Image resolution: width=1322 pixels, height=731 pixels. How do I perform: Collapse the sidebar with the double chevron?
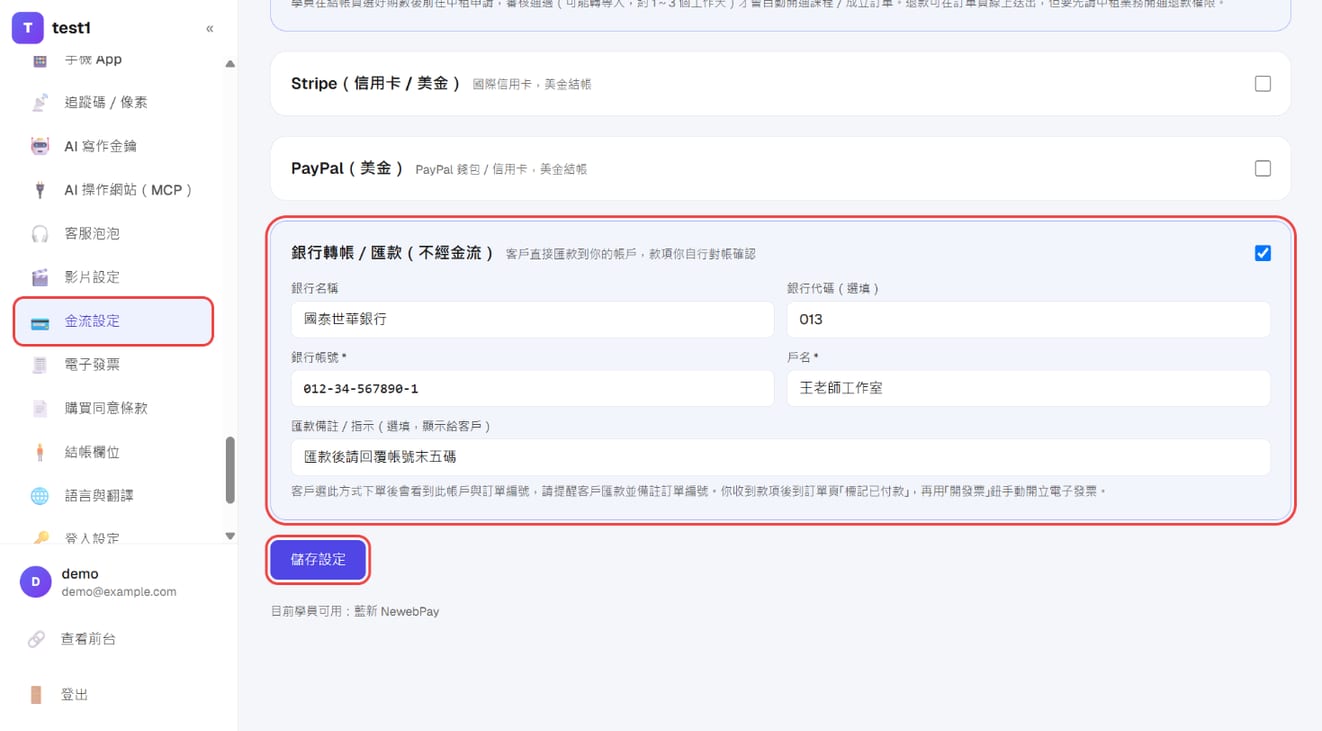pyautogui.click(x=209, y=29)
